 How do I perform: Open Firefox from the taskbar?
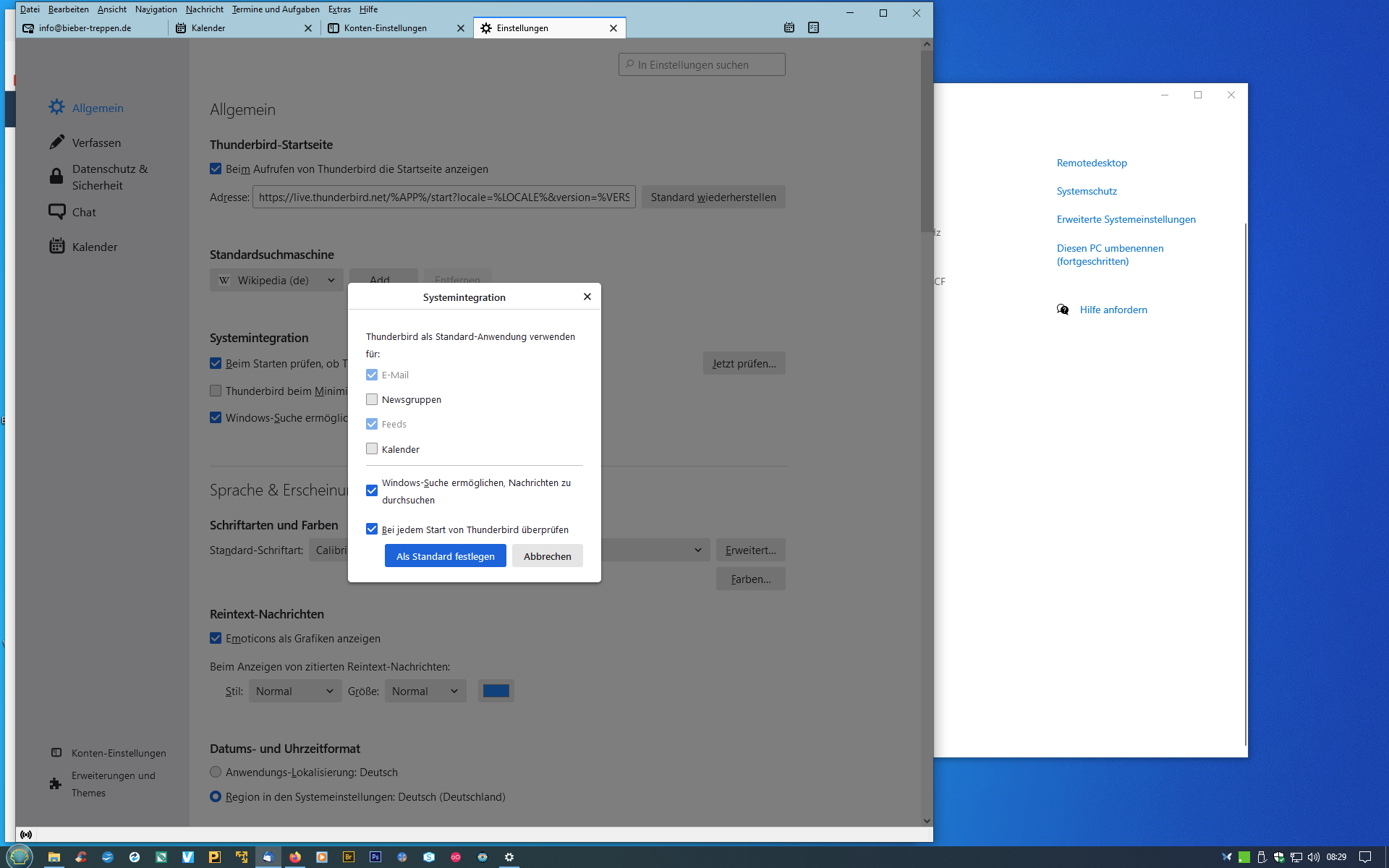tap(295, 857)
